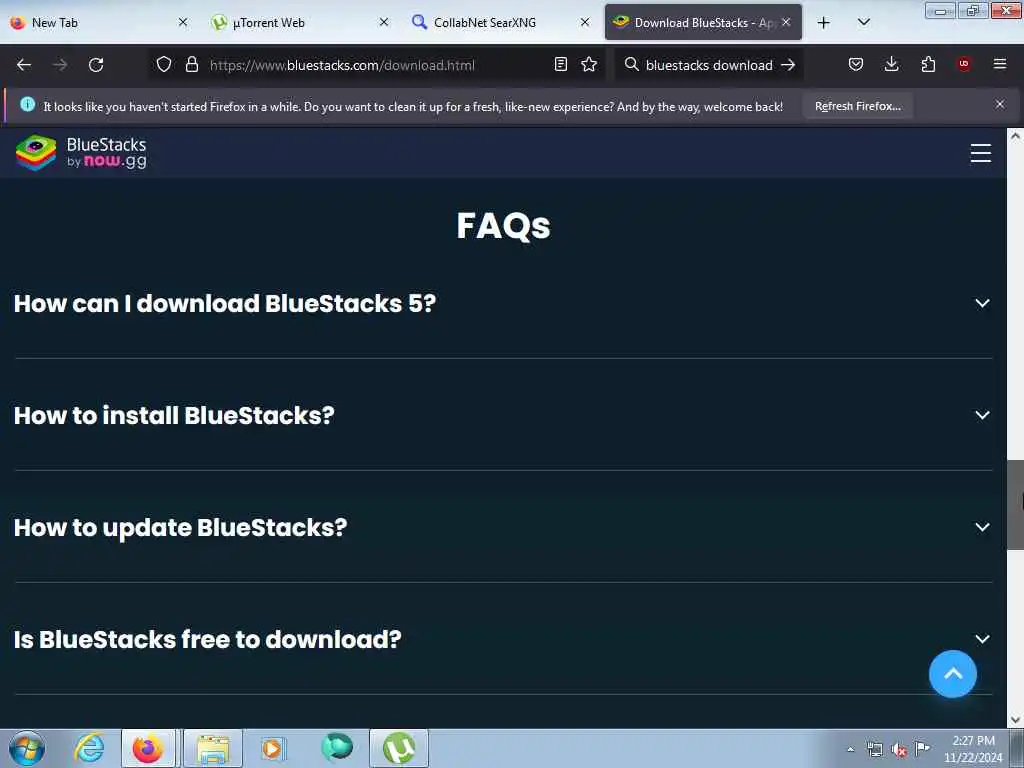Go back to the previous page
Image resolution: width=1024 pixels, height=768 pixels.
pos(24,65)
